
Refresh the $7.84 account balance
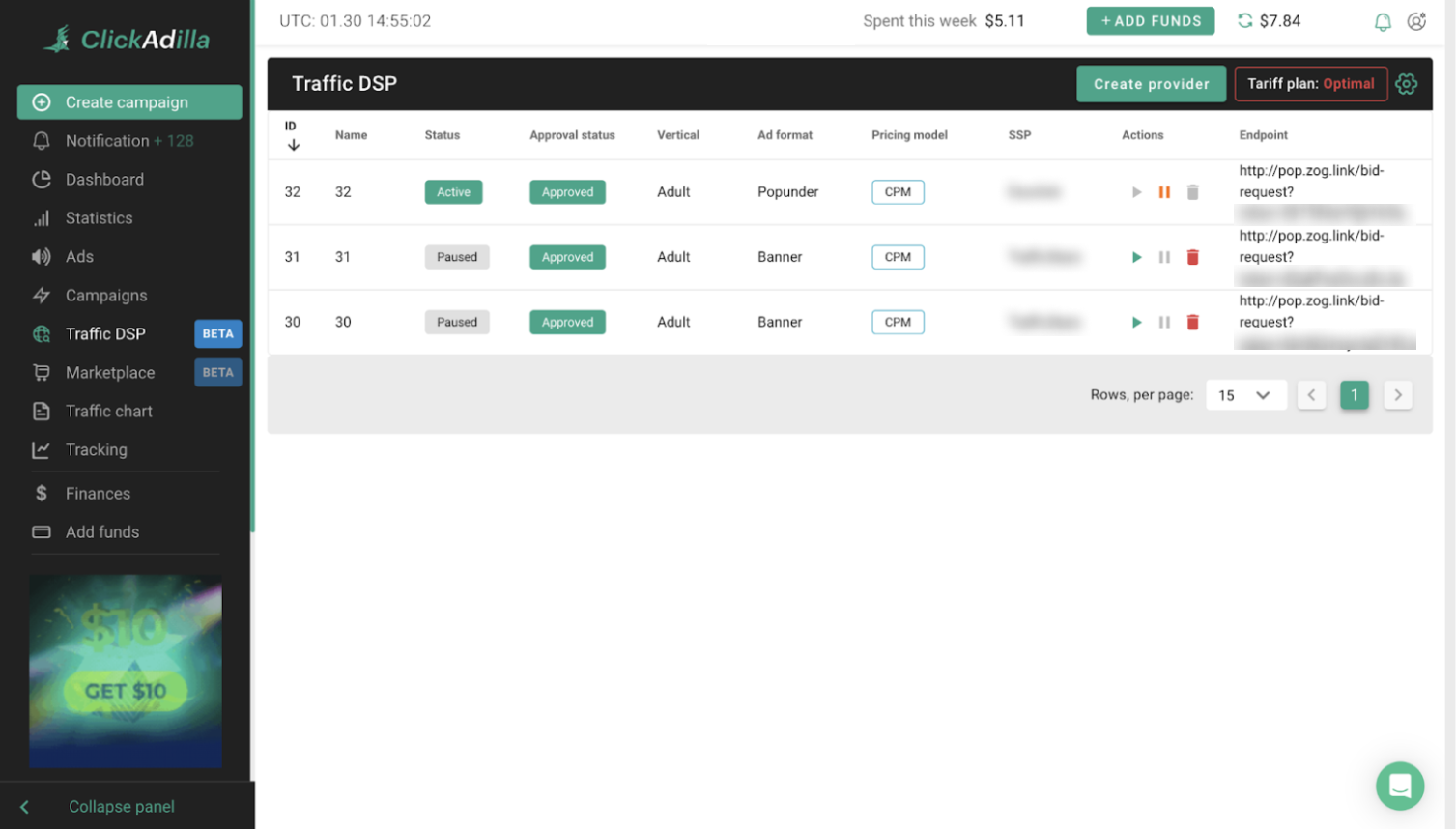pos(1244,20)
